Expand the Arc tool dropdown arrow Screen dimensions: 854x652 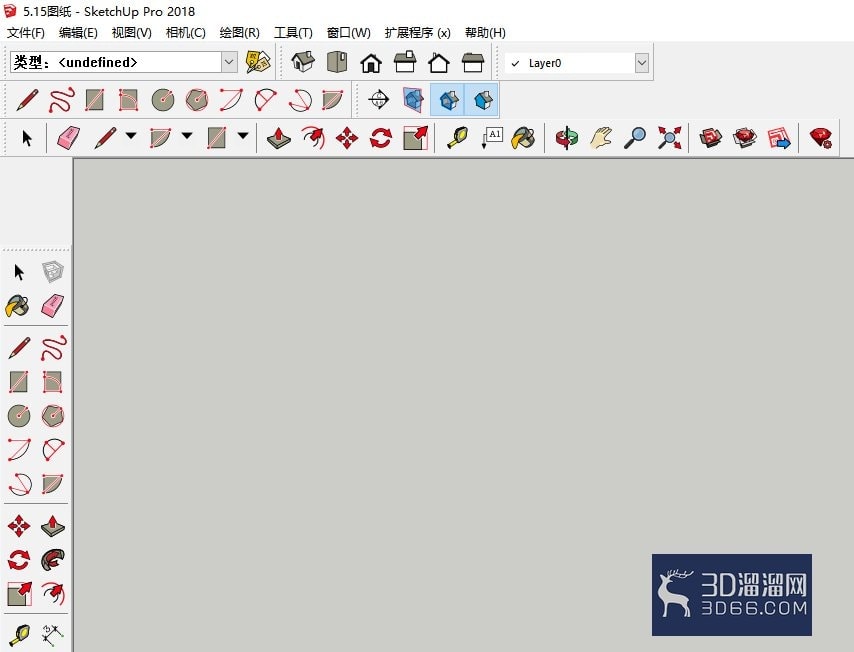coord(187,136)
